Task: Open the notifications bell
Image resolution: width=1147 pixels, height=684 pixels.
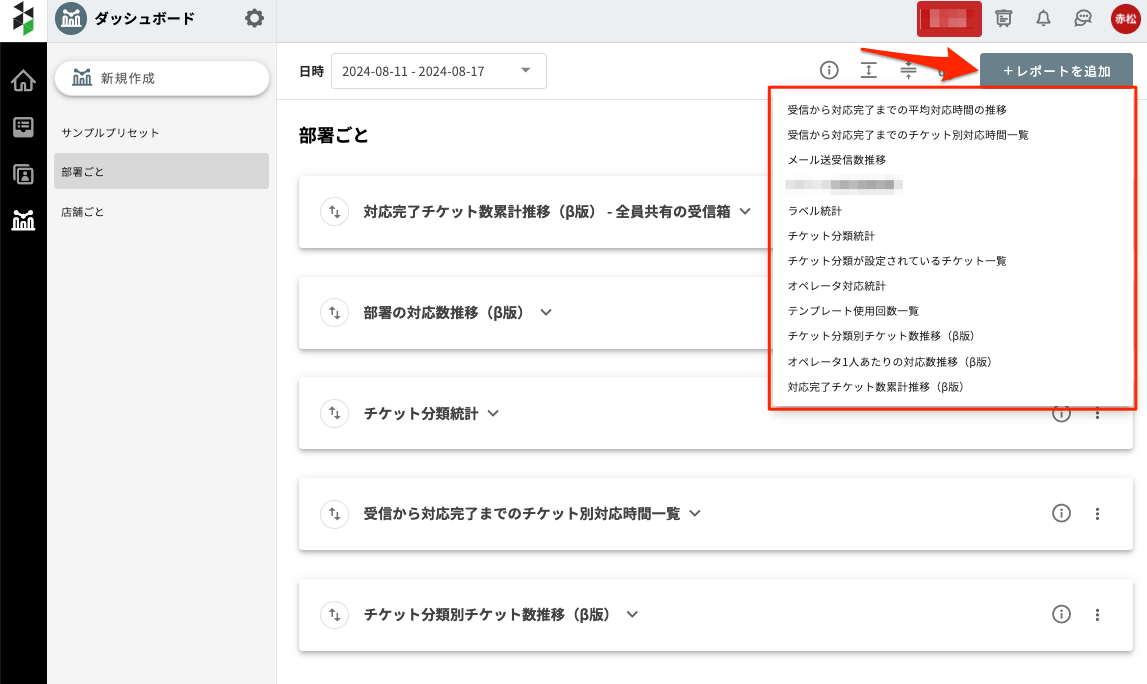Action: pyautogui.click(x=1044, y=18)
